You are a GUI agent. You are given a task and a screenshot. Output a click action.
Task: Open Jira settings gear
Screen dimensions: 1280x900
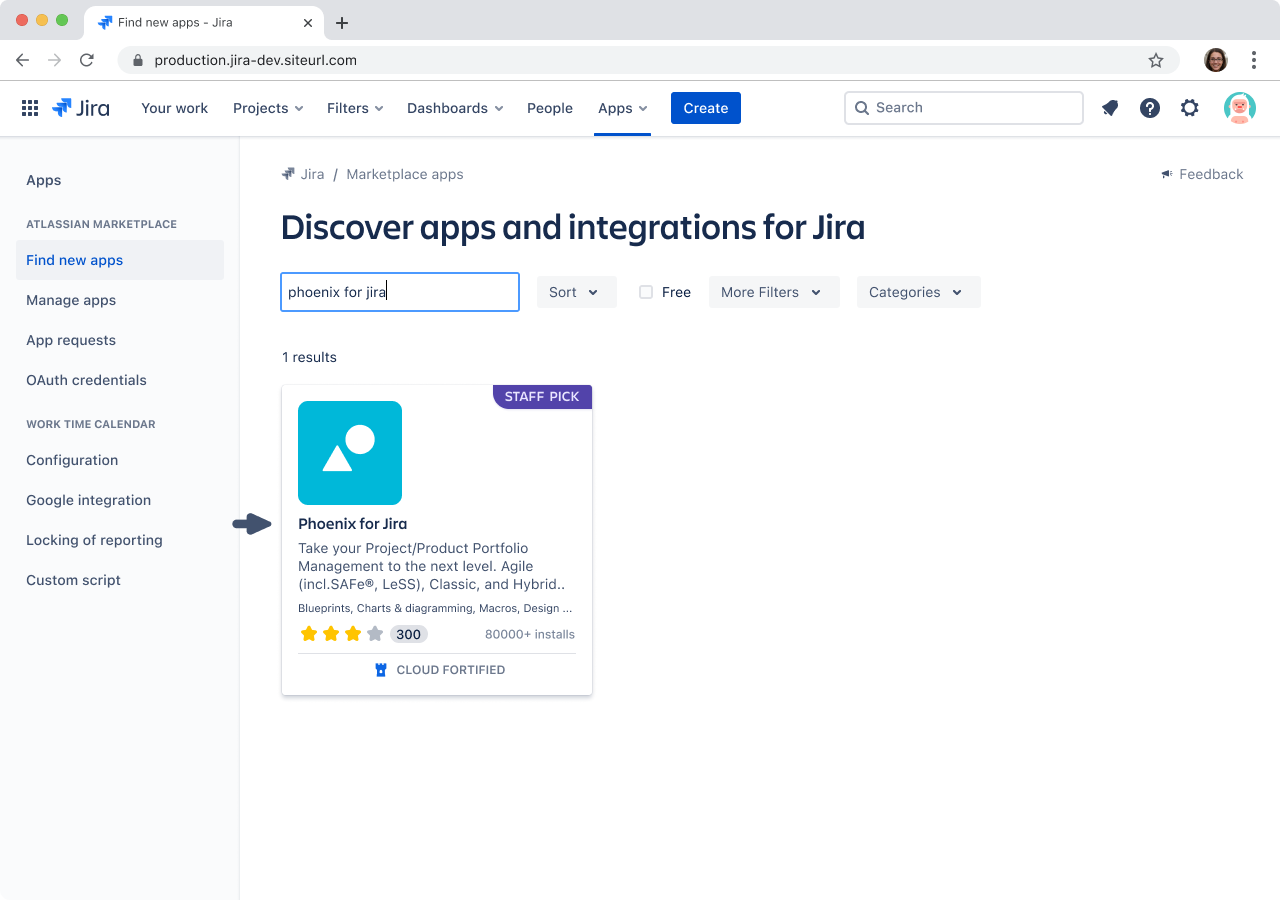tap(1189, 107)
